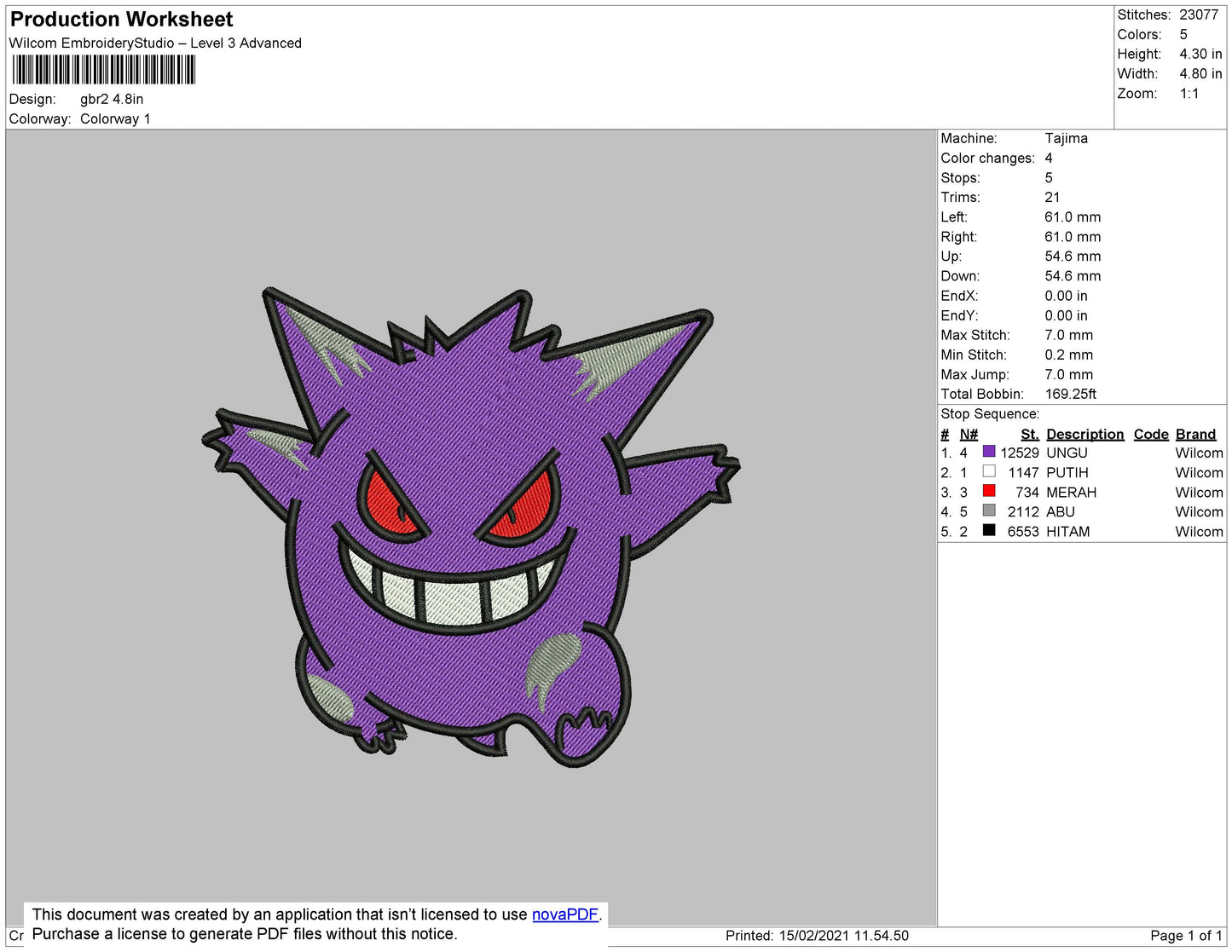Click the stitches count 23077
The height and width of the screenshot is (952, 1232).
[1199, 14]
